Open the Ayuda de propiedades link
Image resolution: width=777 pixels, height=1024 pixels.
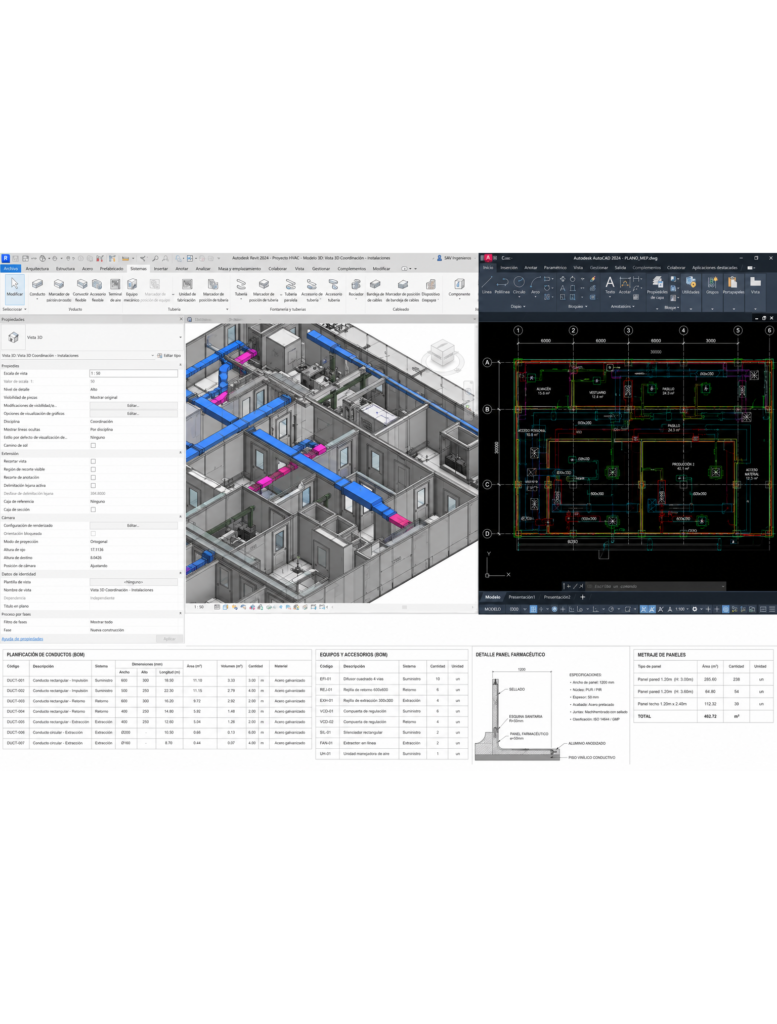[x=22, y=639]
